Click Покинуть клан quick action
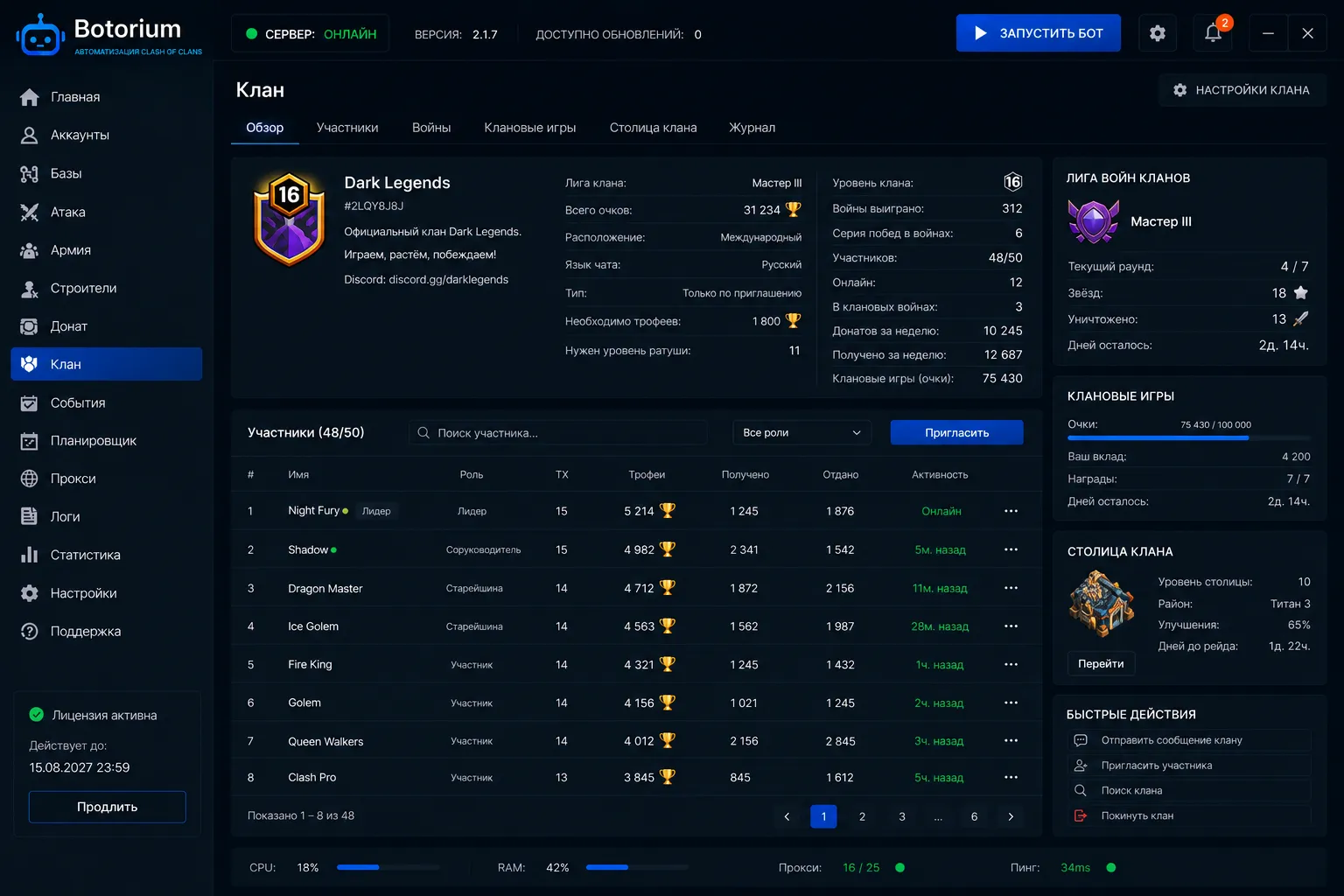This screenshot has width=1344, height=896. [x=1188, y=815]
